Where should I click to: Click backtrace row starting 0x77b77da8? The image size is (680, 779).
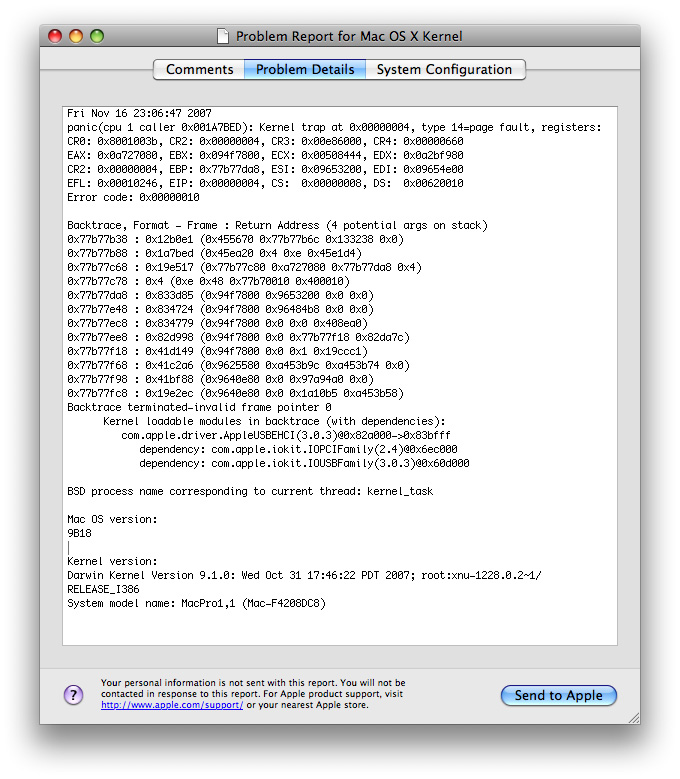tap(221, 295)
